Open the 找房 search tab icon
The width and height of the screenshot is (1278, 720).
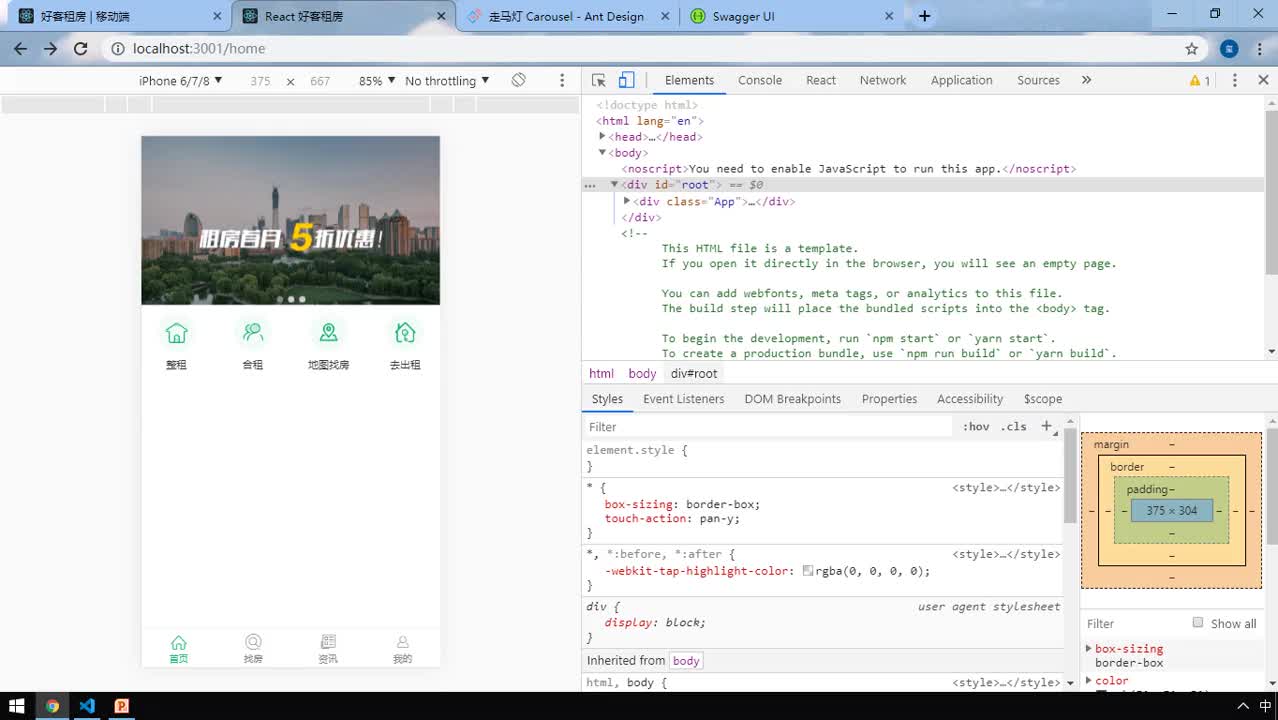[x=253, y=642]
